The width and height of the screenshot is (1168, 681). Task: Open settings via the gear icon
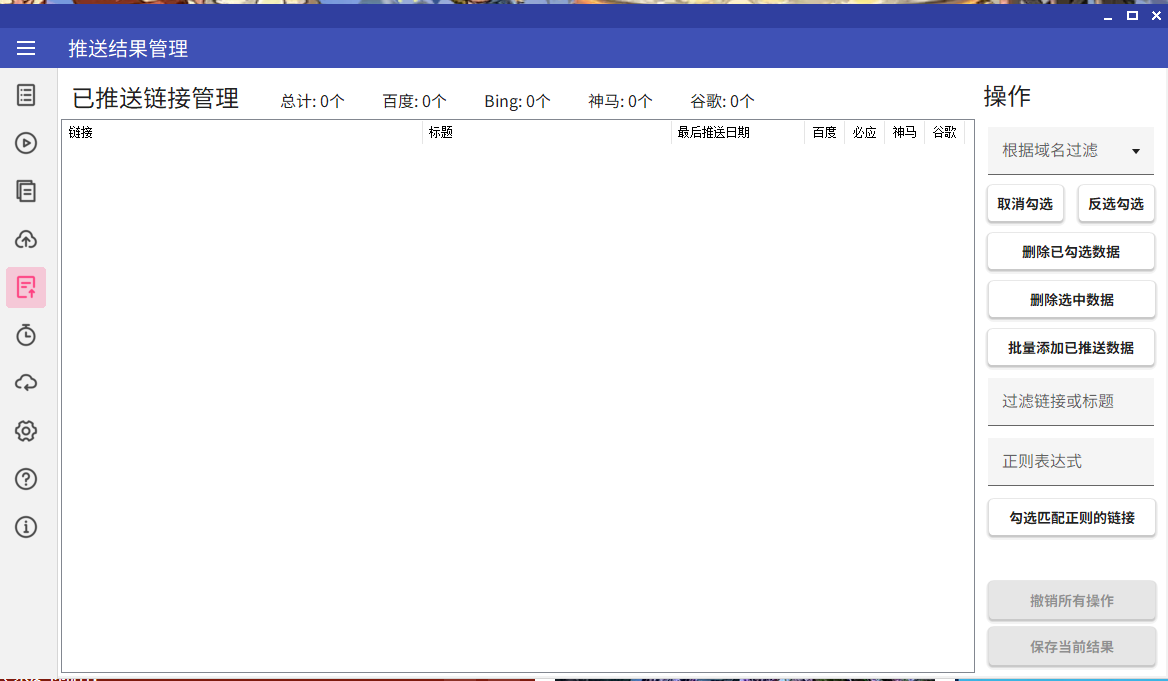coord(26,431)
